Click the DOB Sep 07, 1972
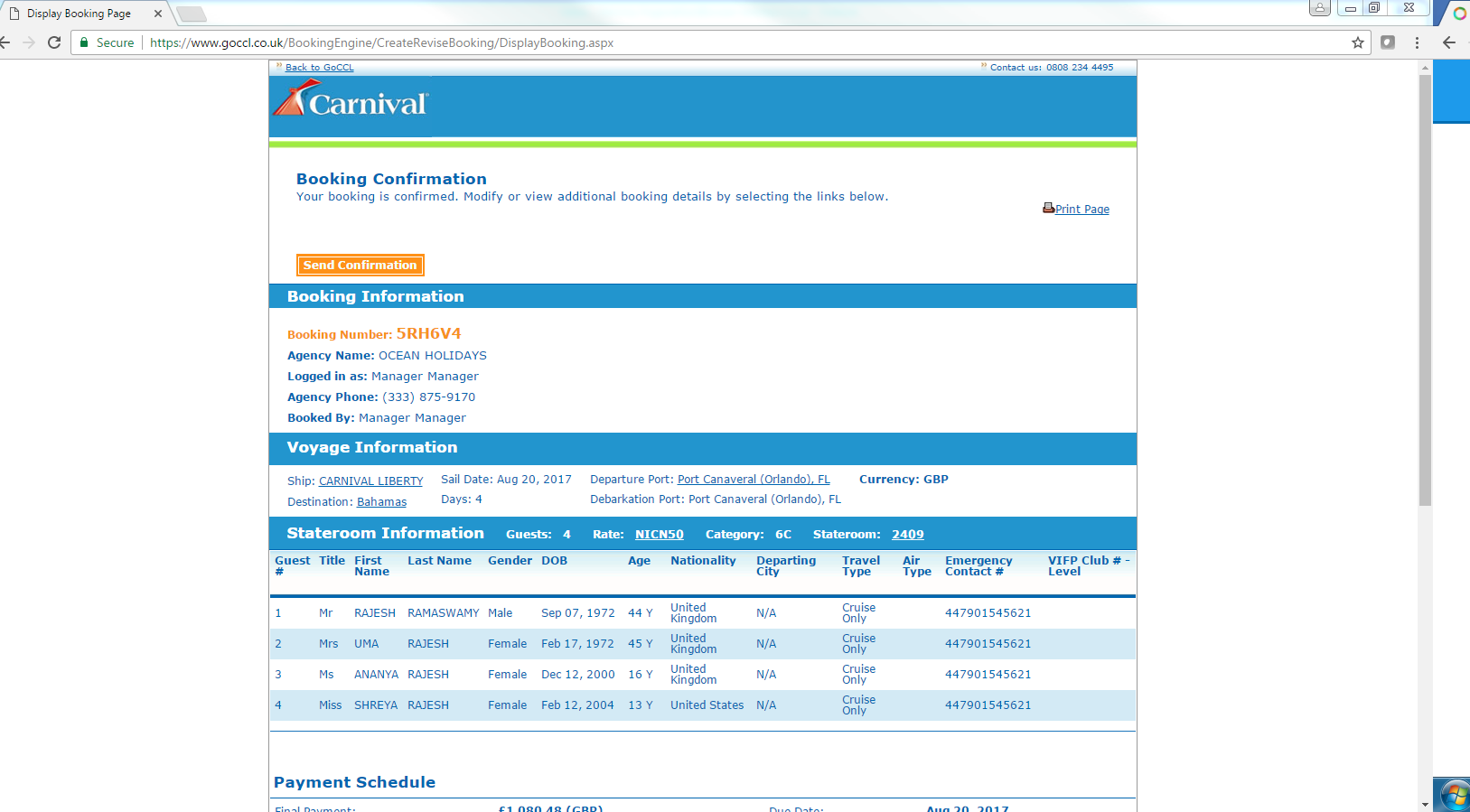 point(578,613)
